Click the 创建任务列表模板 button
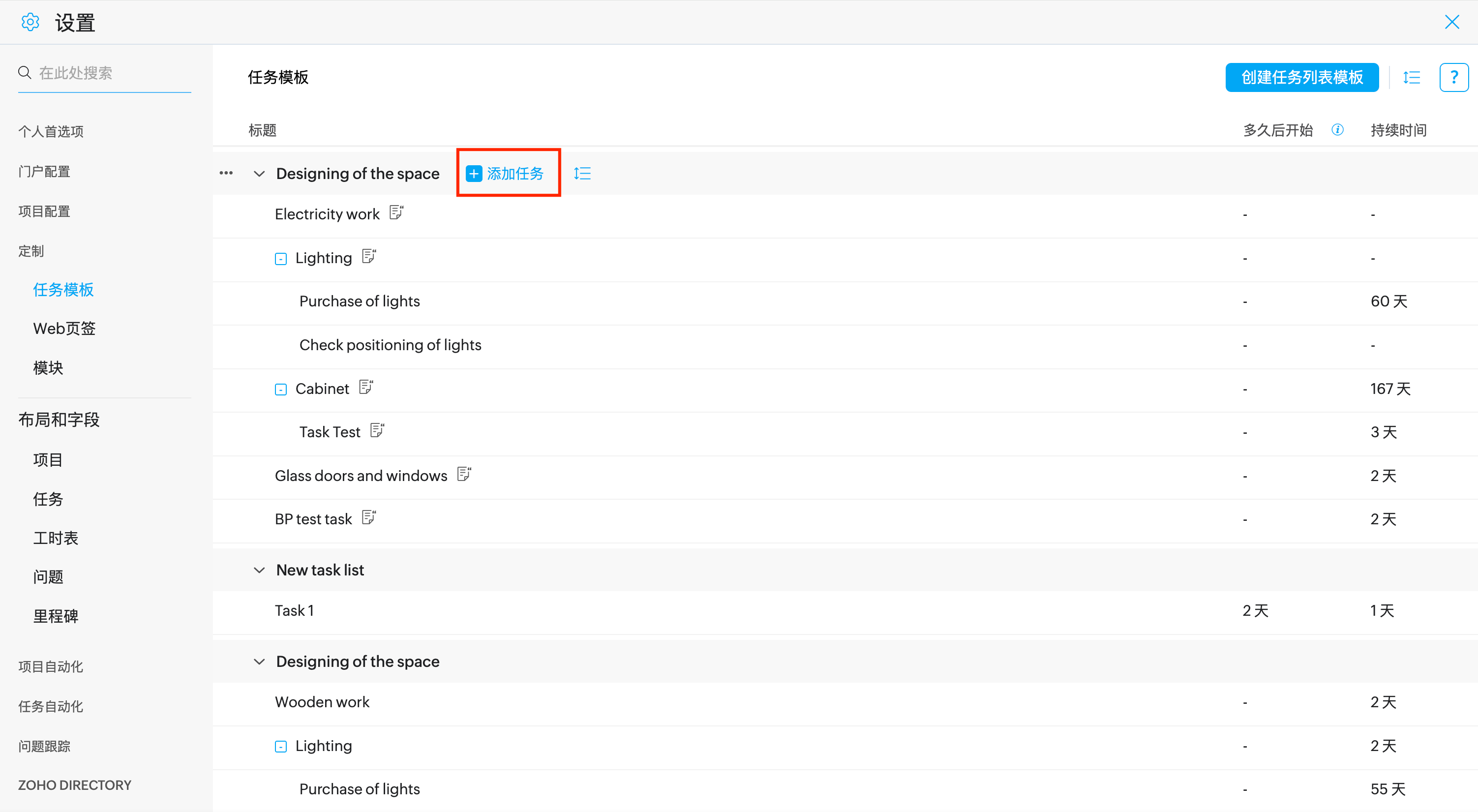This screenshot has height=812, width=1478. click(x=1301, y=77)
